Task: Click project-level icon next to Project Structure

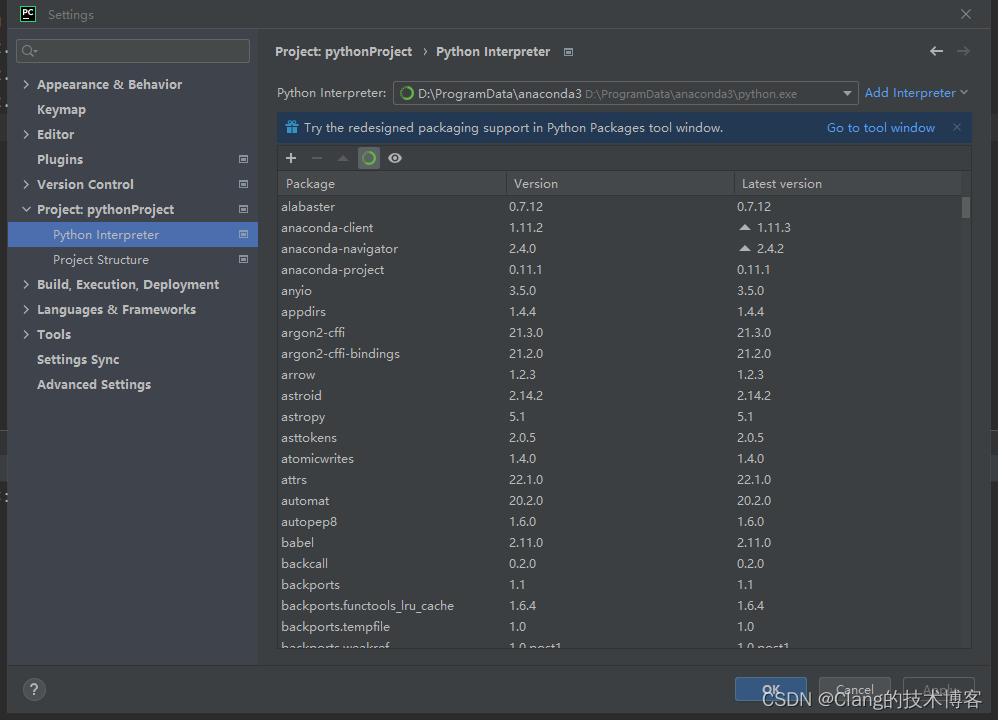Action: pos(243,259)
